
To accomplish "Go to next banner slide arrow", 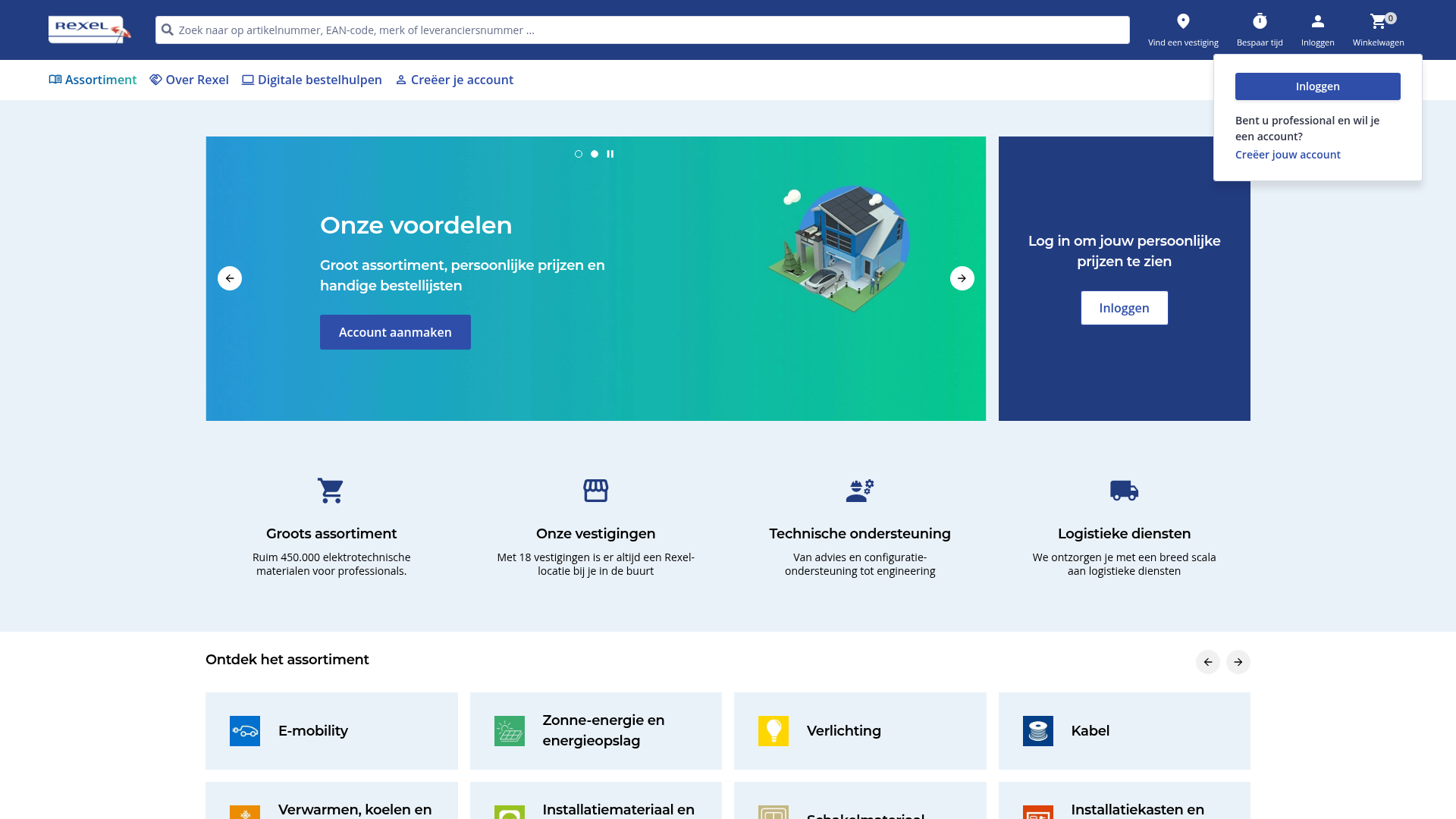I will pyautogui.click(x=962, y=278).
